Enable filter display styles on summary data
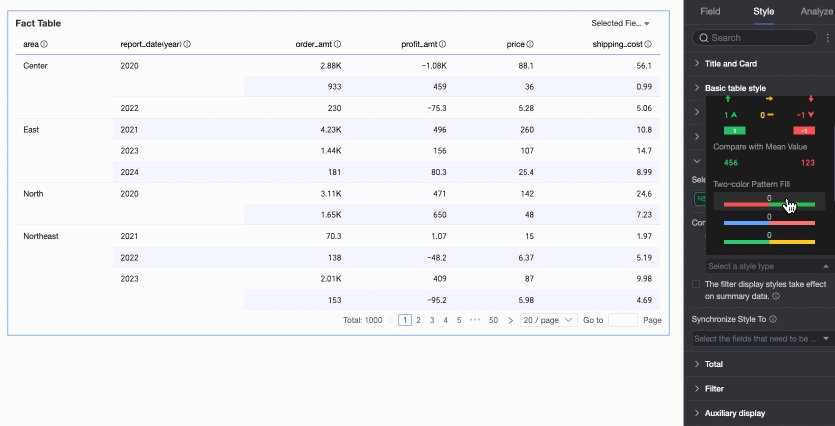Image resolution: width=835 pixels, height=426 pixels. coord(695,284)
